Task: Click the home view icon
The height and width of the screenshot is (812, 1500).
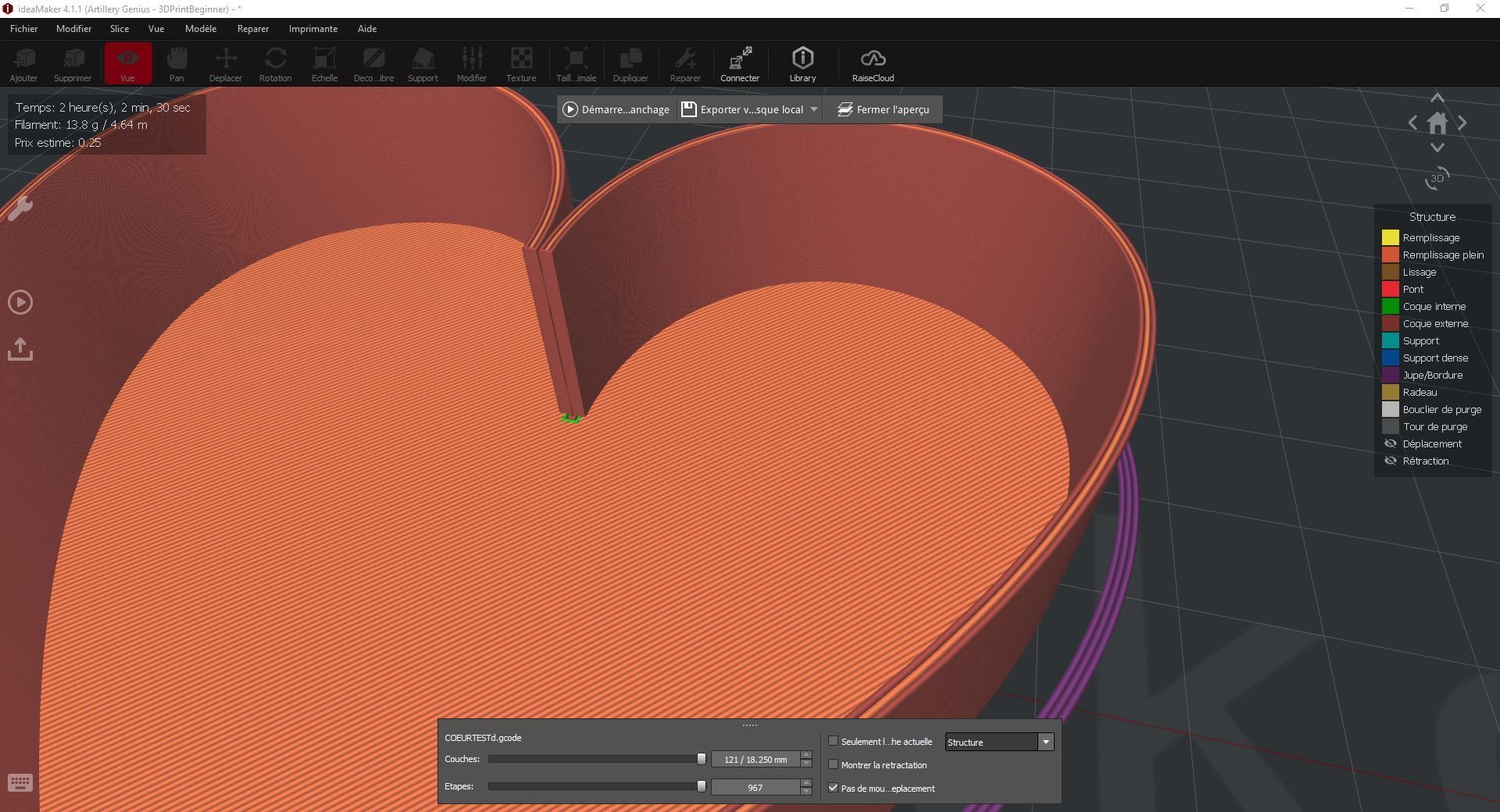Action: pyautogui.click(x=1437, y=123)
